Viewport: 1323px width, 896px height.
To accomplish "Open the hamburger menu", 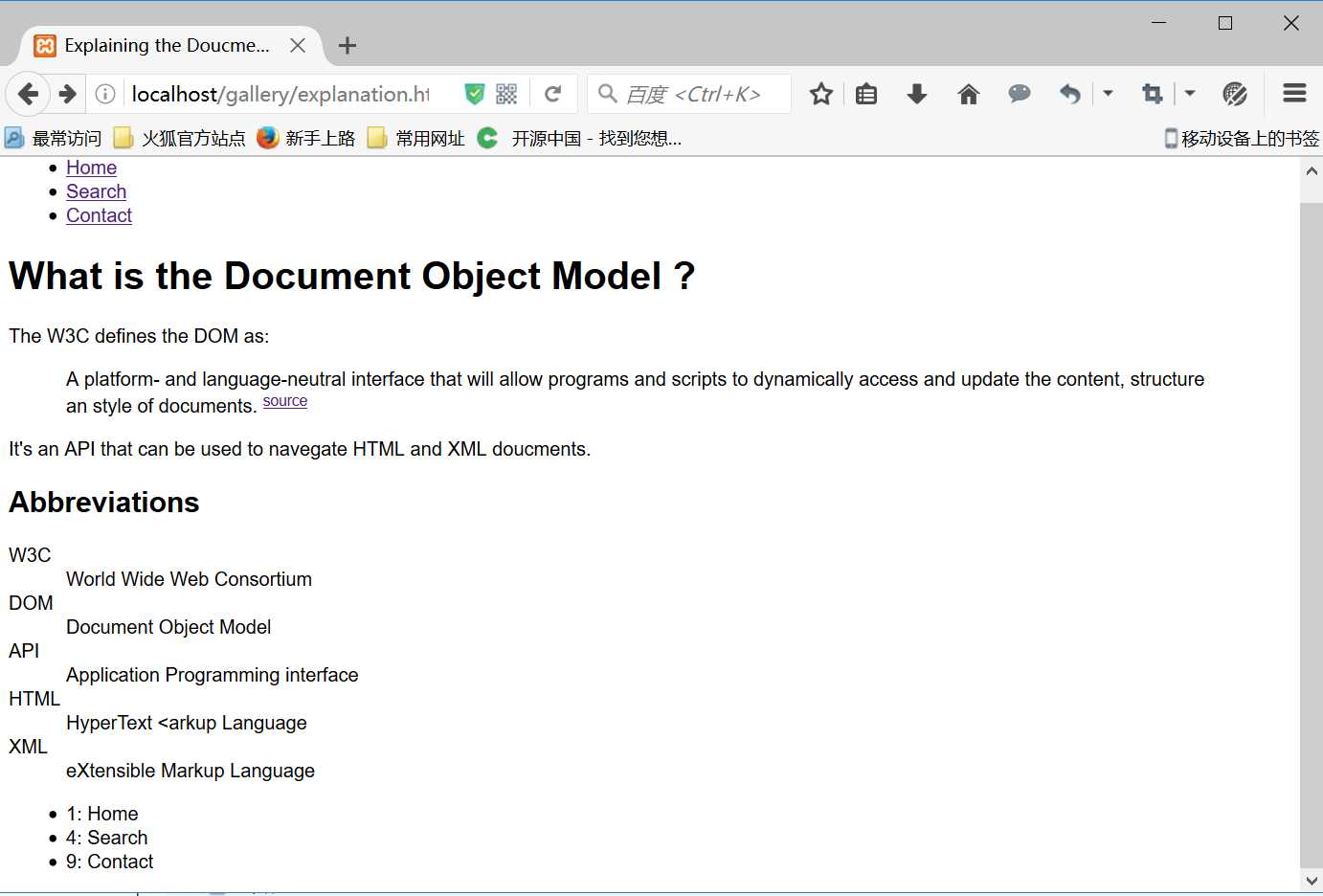I will tap(1294, 93).
